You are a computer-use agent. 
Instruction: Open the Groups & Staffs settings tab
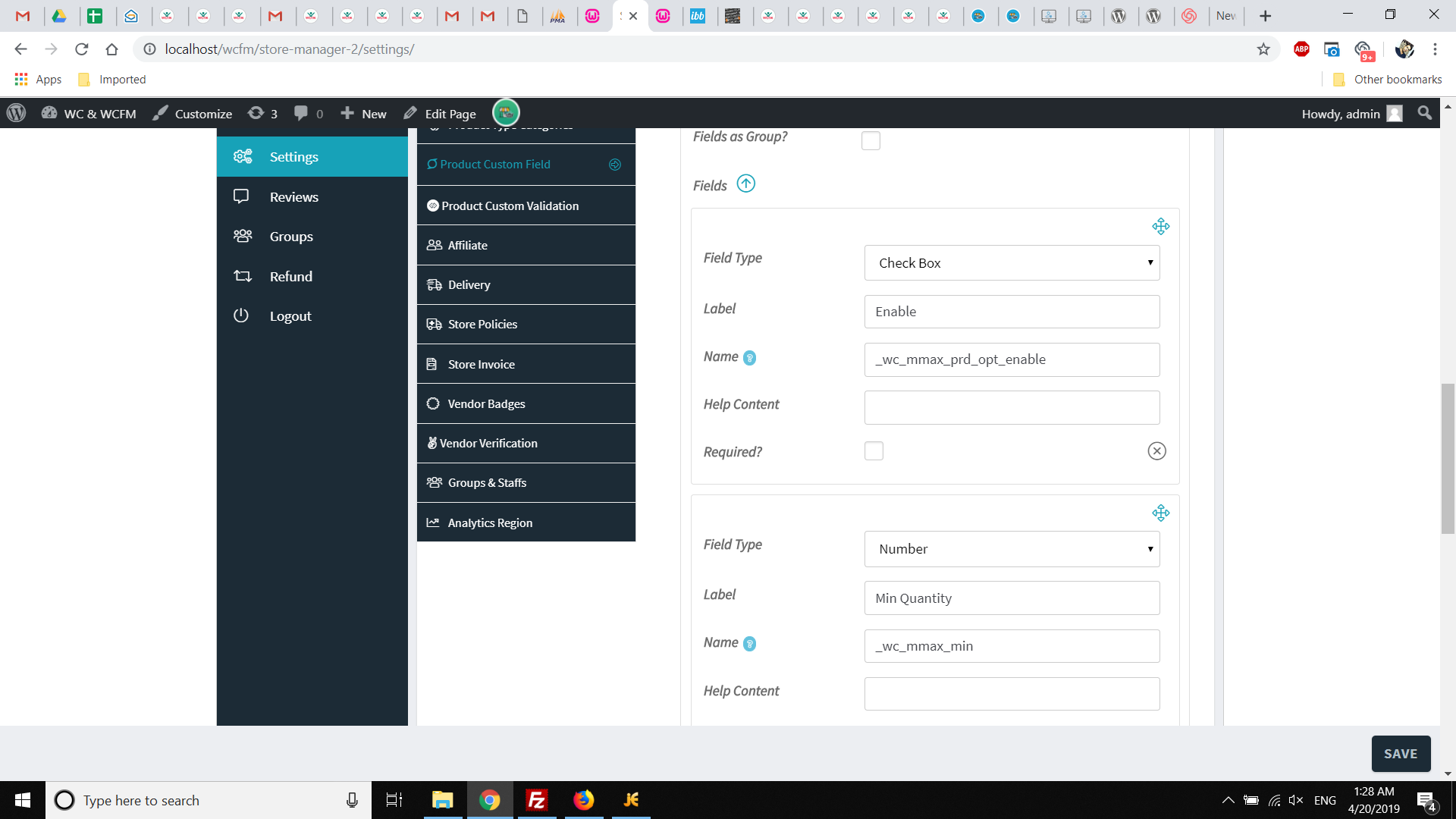coord(526,483)
